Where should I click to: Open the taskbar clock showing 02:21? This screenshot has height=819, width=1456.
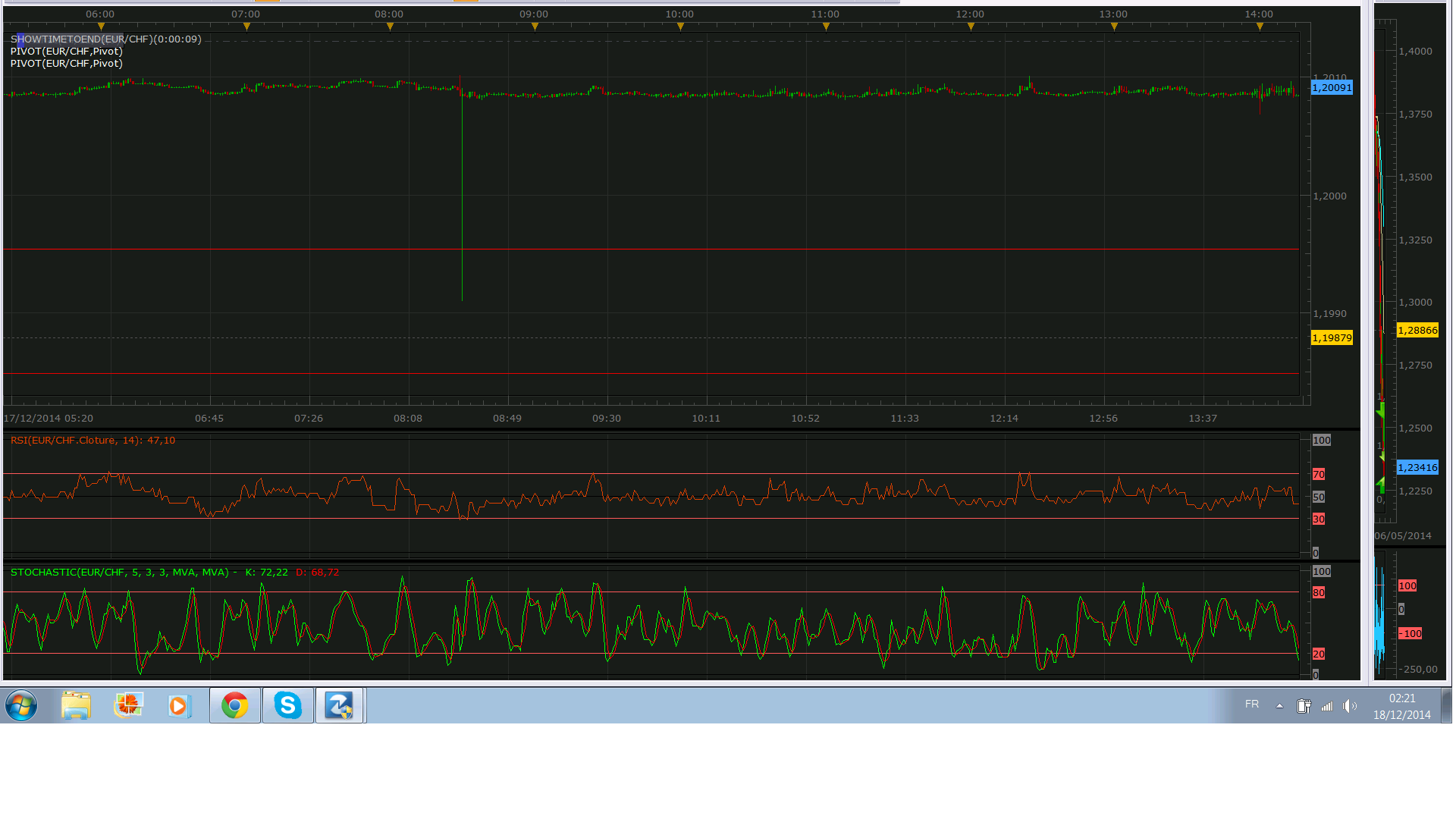click(1401, 706)
